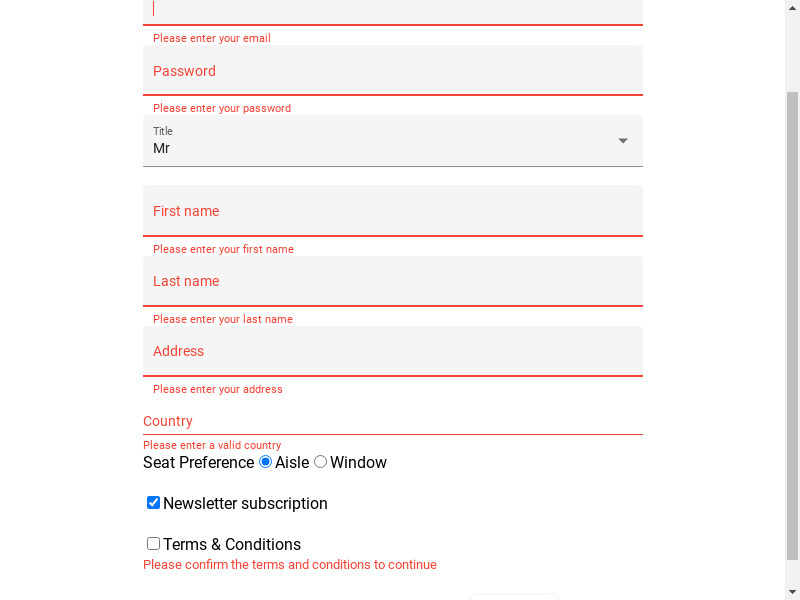
Task: Uncheck the Newsletter subscription checkbox
Action: 153,503
